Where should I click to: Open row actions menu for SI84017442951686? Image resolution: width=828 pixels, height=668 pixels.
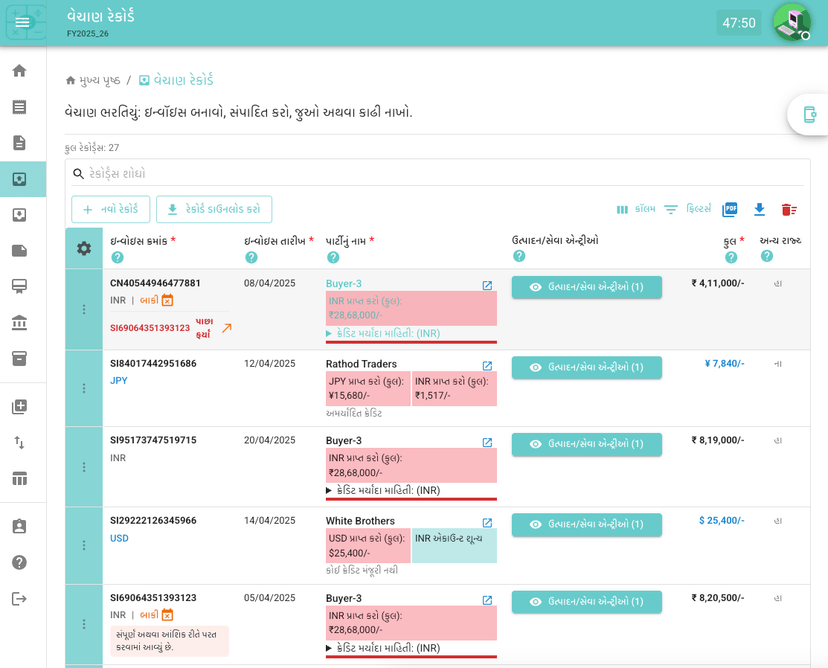click(x=84, y=388)
